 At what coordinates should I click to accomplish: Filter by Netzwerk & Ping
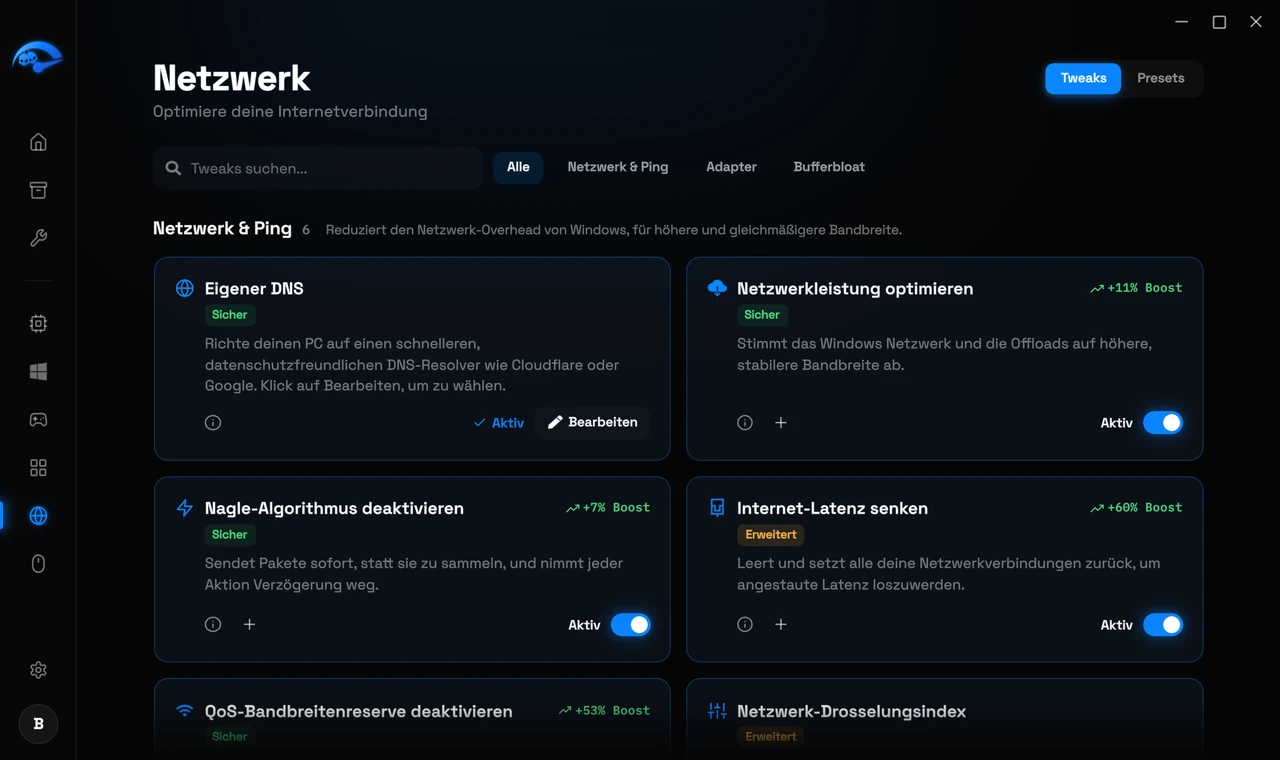[x=618, y=167]
